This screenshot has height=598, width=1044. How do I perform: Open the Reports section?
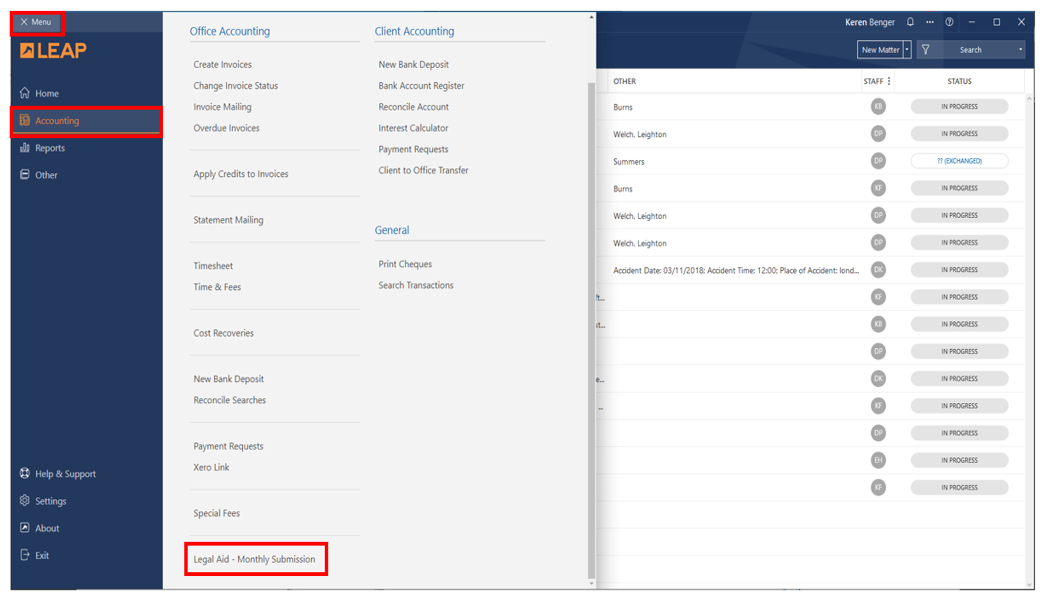(x=49, y=148)
